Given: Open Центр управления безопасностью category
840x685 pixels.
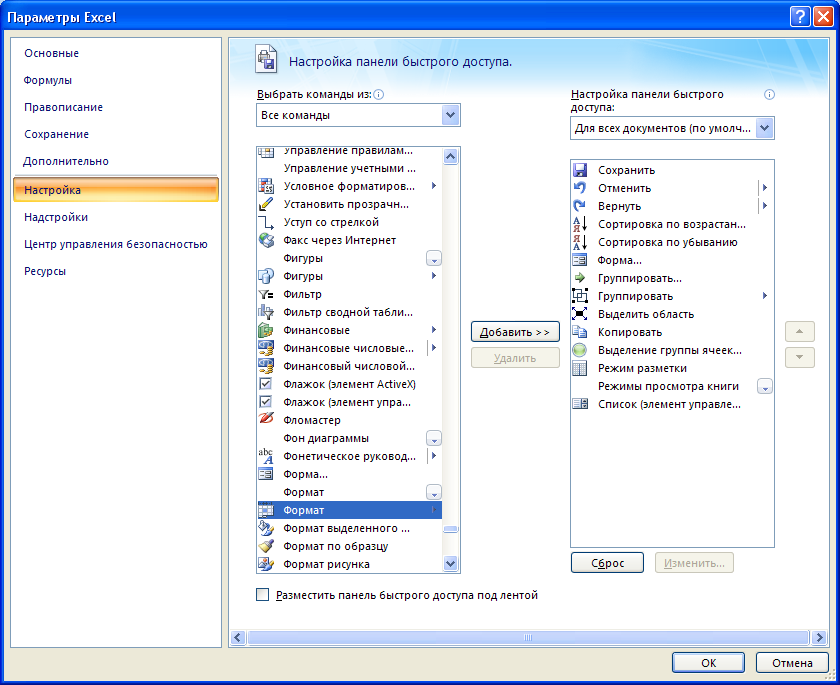Looking at the screenshot, I should click(116, 244).
